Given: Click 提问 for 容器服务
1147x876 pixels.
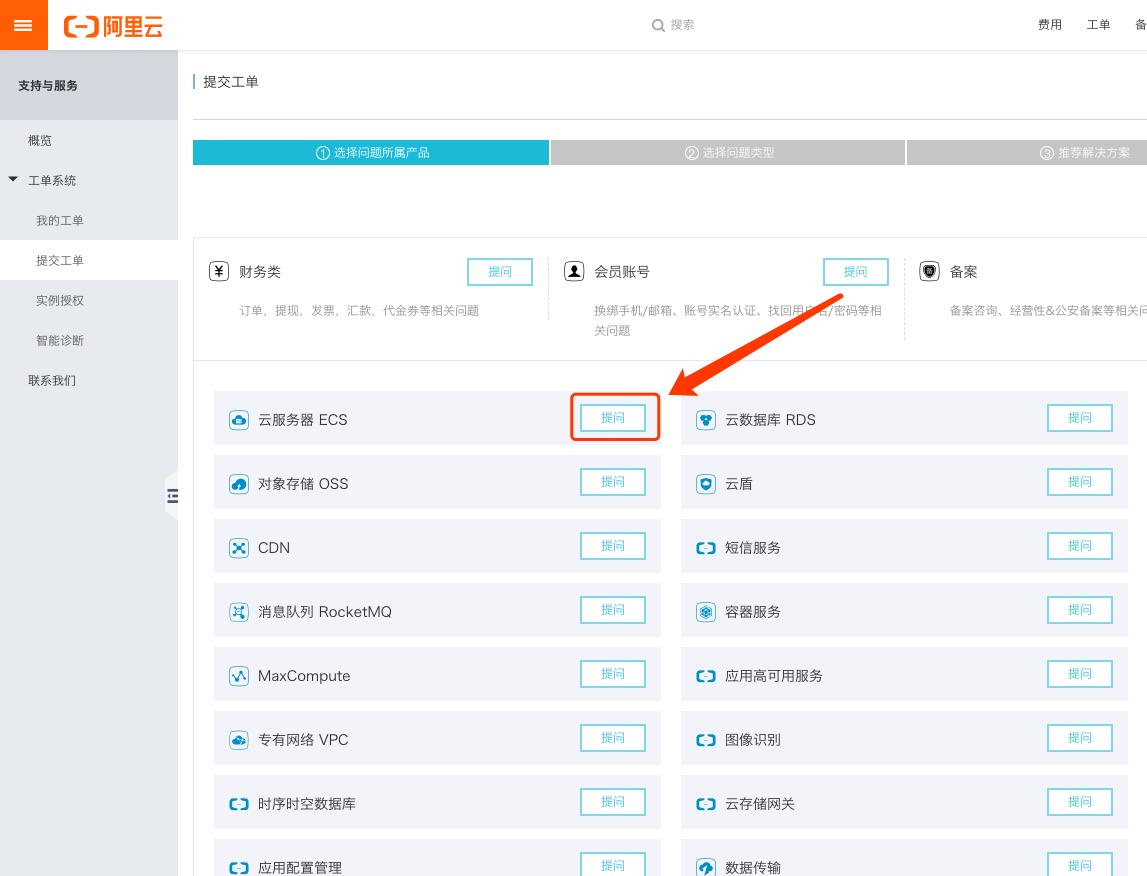Looking at the screenshot, I should tap(1080, 610).
